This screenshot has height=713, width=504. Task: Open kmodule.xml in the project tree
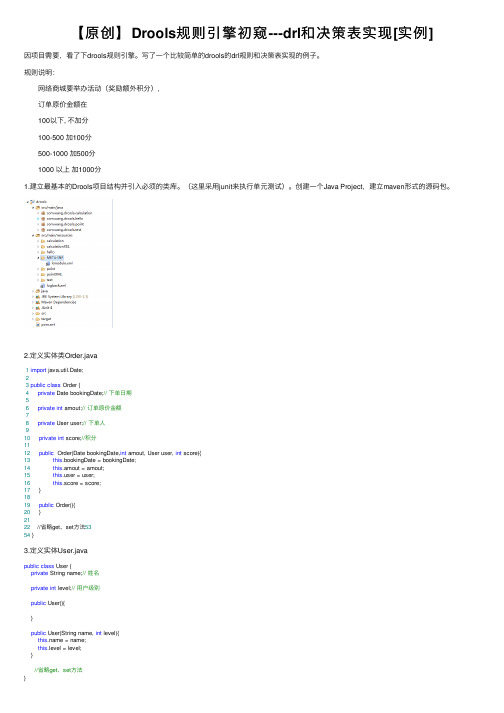click(x=62, y=263)
